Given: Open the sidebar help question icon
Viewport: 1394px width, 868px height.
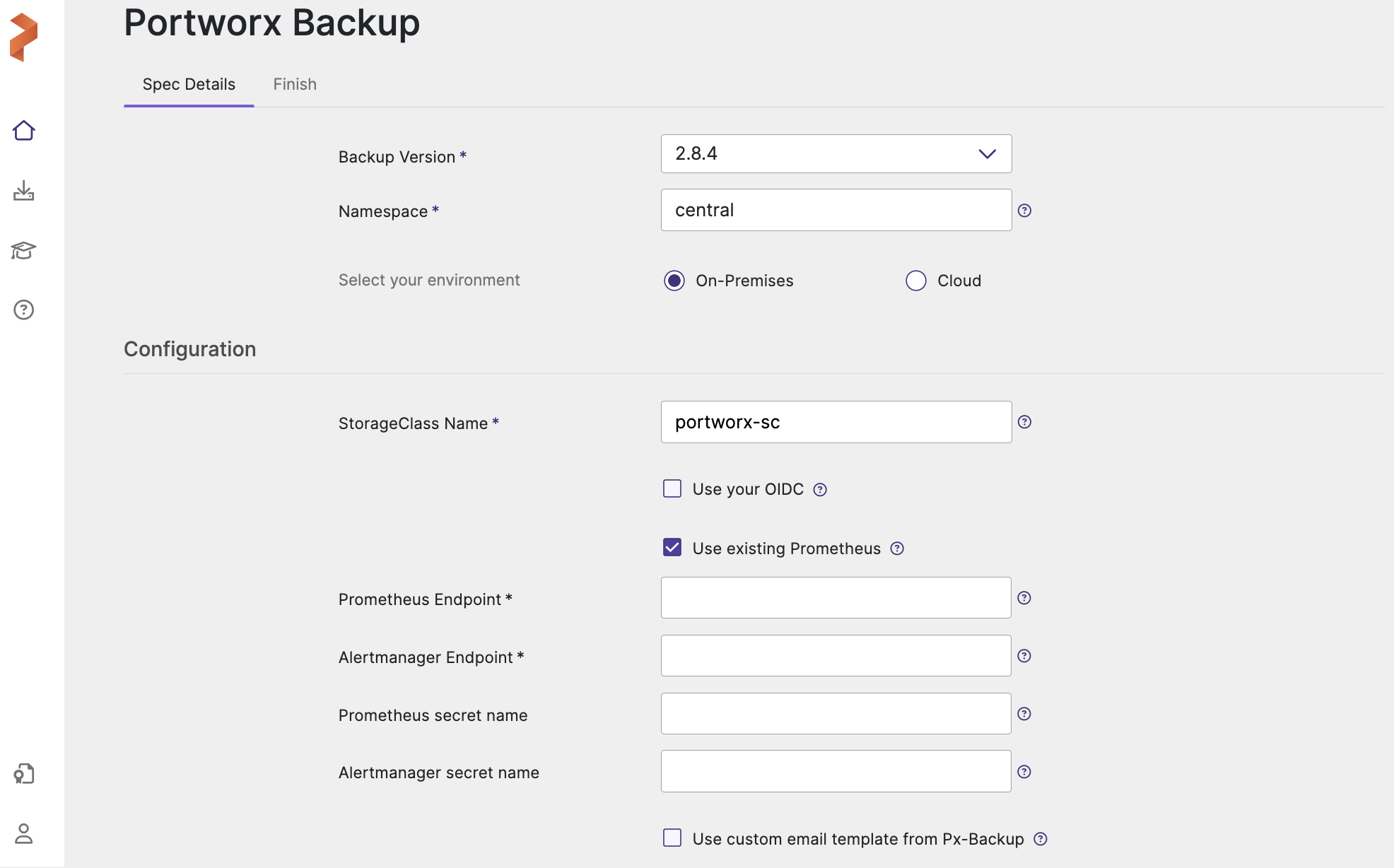Looking at the screenshot, I should coord(24,310).
